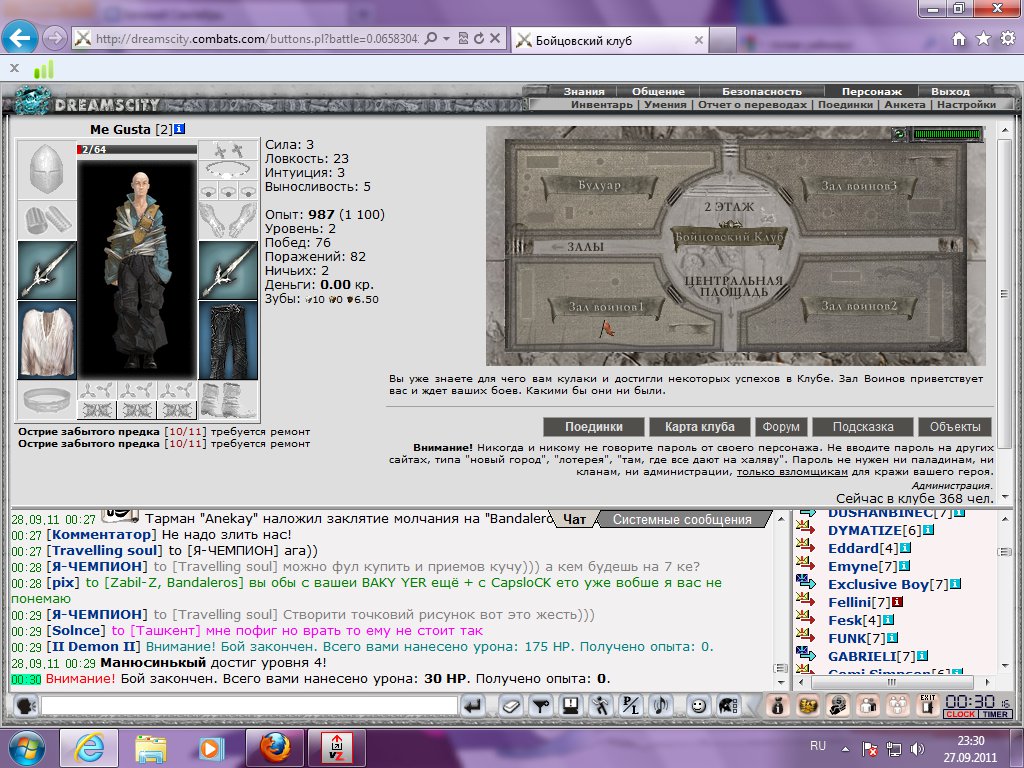Open info icon next to Me Gusta
1024x768 pixels.
pyautogui.click(x=180, y=129)
